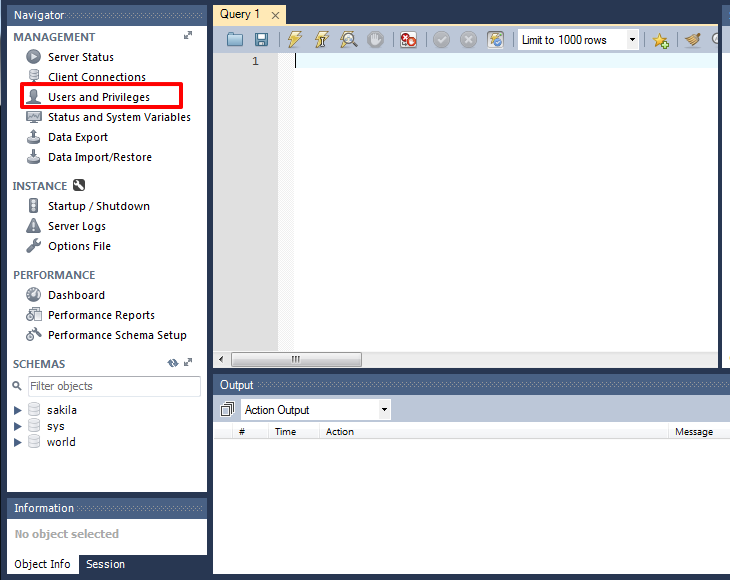Expand the Management section maximize icon
Viewport: 730px width, 580px height.
188,35
